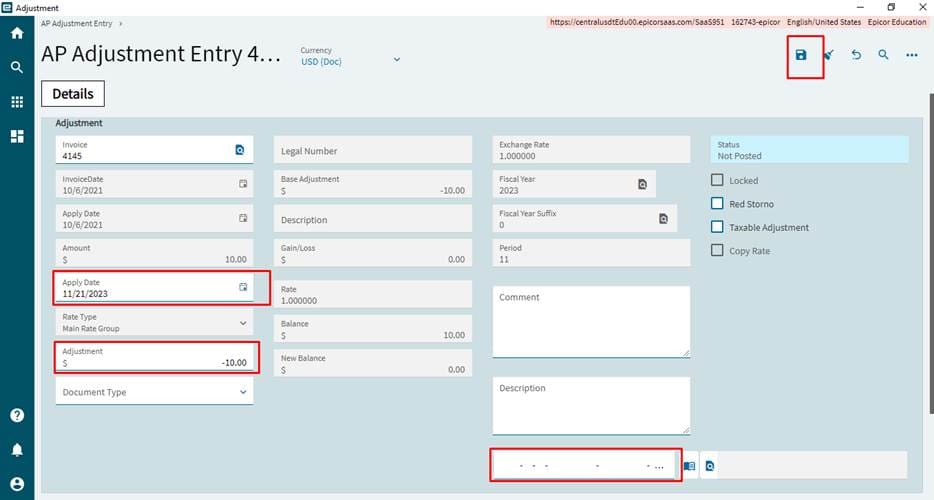Select the Details tab

tap(73, 94)
